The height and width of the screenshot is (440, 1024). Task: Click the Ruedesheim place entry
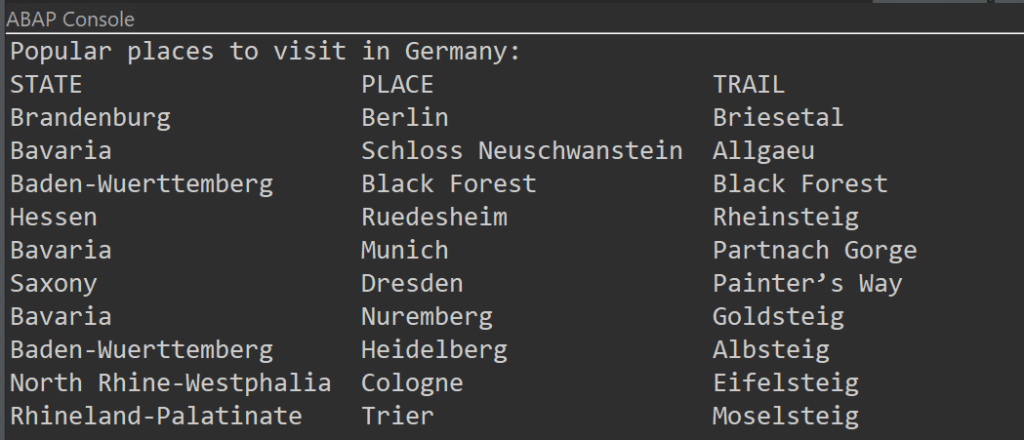coord(434,217)
